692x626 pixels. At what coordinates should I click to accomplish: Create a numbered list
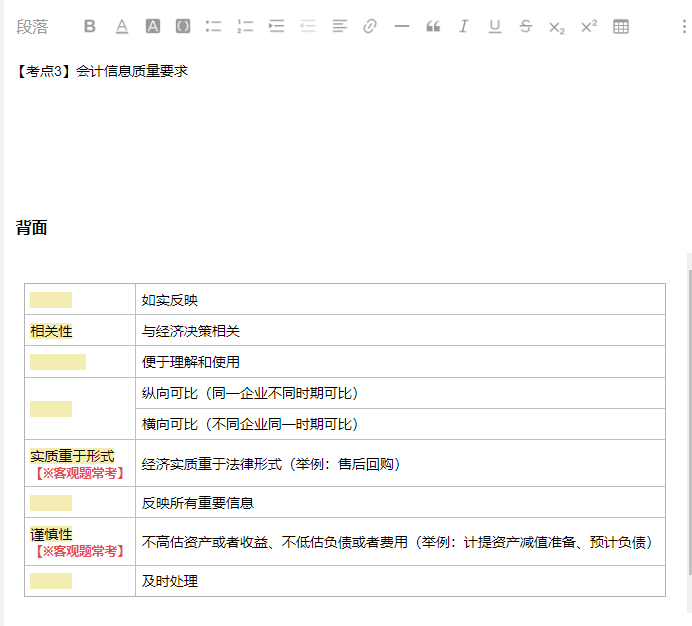coord(245,26)
